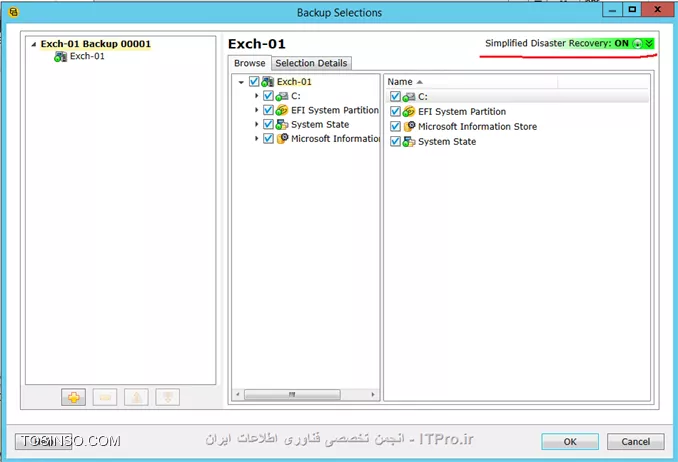Screen dimensions: 678x462
Task: Close the Backup Selections window
Action: (x=658, y=9)
